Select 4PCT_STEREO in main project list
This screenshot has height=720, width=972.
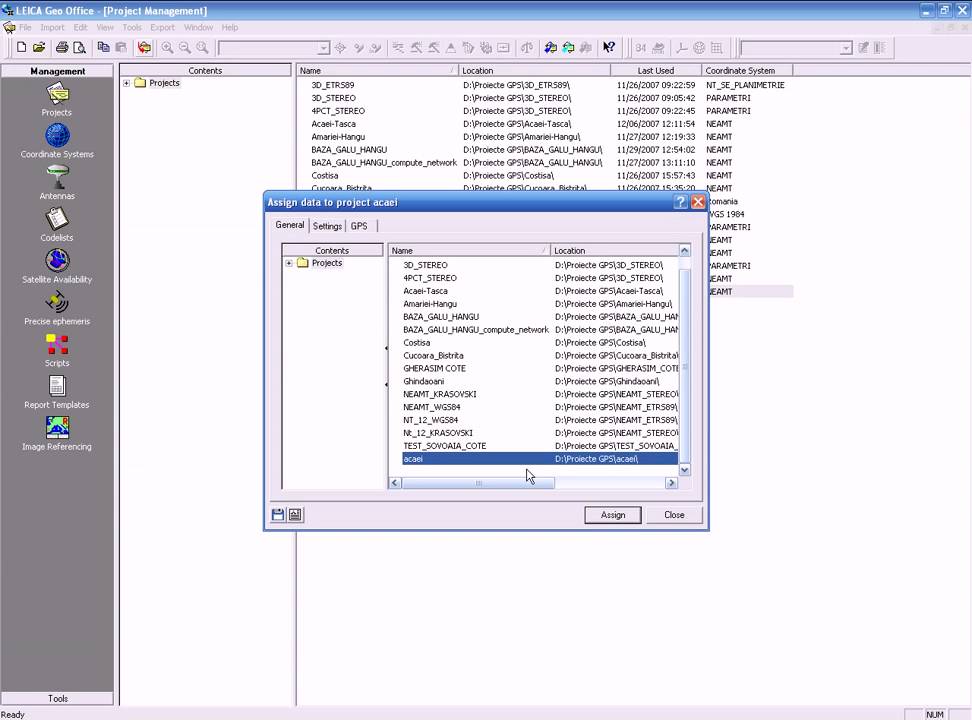[x=338, y=111]
